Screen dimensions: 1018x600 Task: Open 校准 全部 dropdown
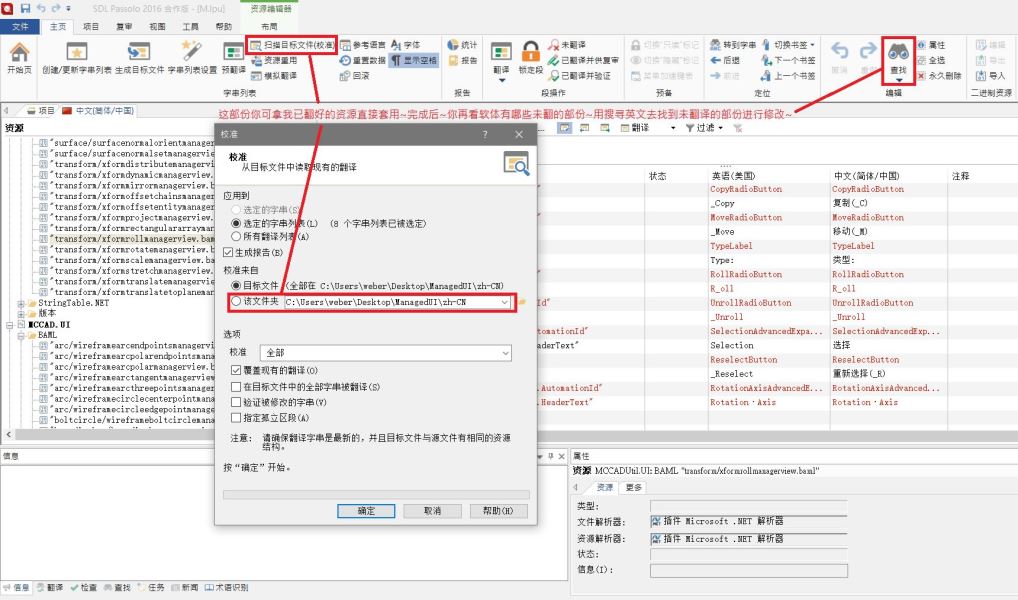point(386,353)
